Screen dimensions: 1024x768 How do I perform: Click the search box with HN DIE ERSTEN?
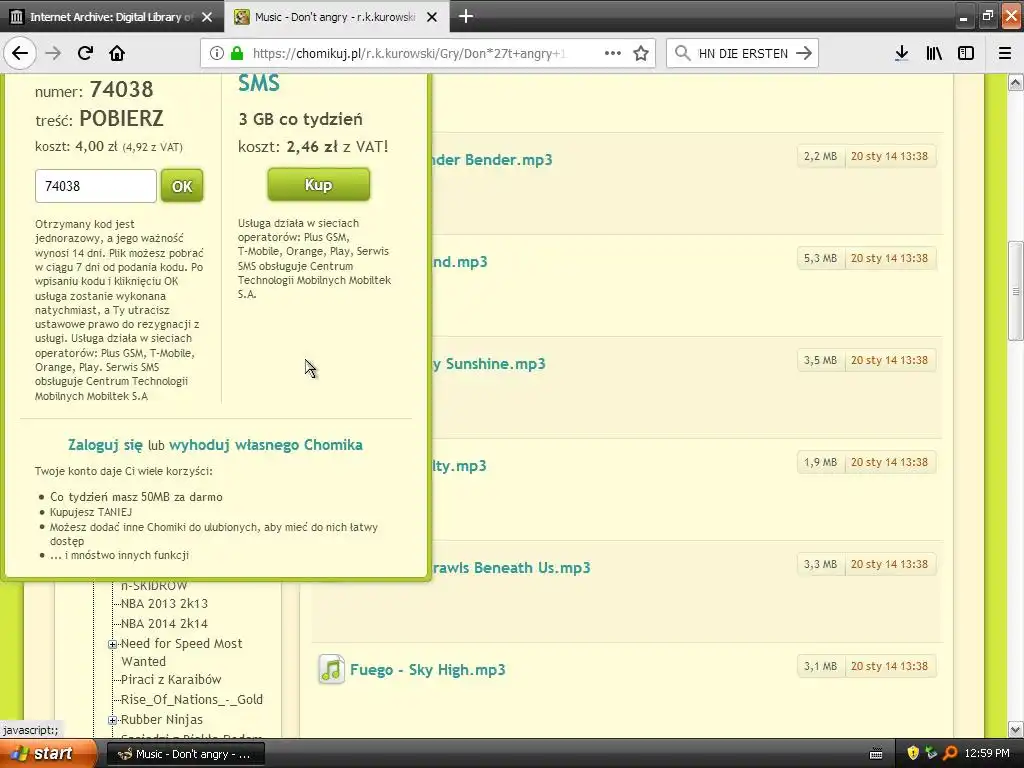click(742, 54)
